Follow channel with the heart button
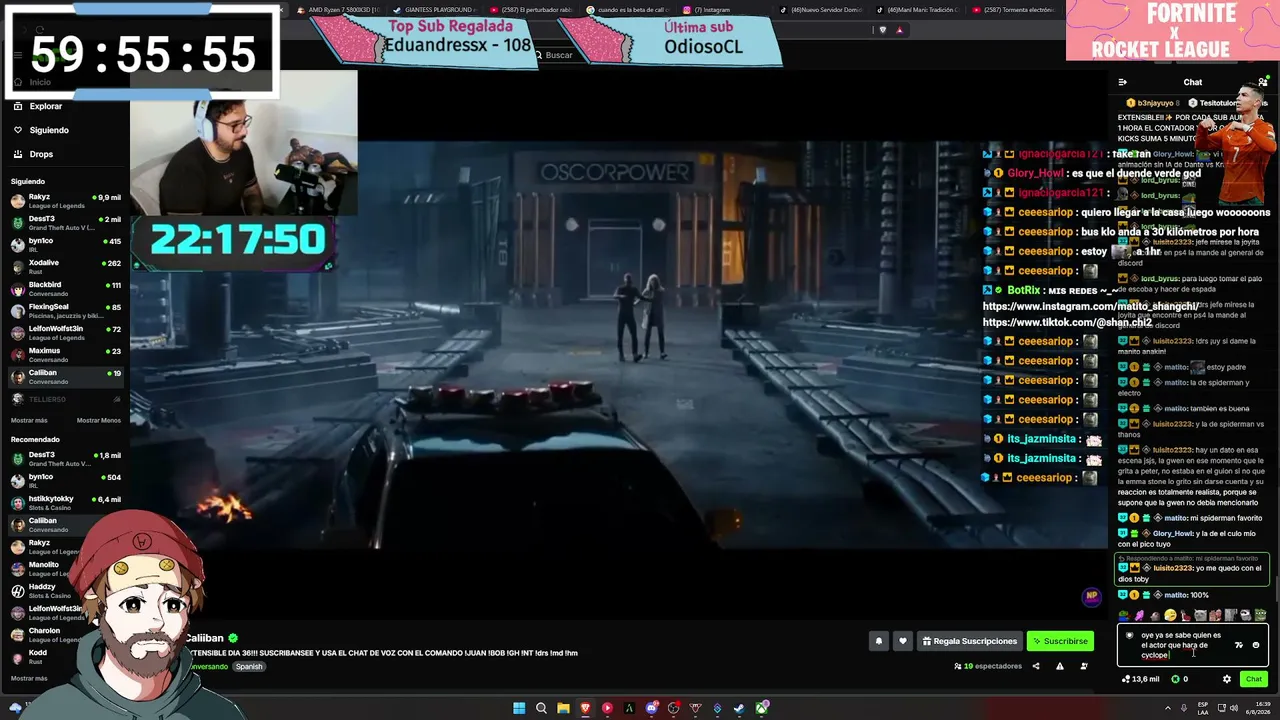This screenshot has height=720, width=1280. click(903, 641)
